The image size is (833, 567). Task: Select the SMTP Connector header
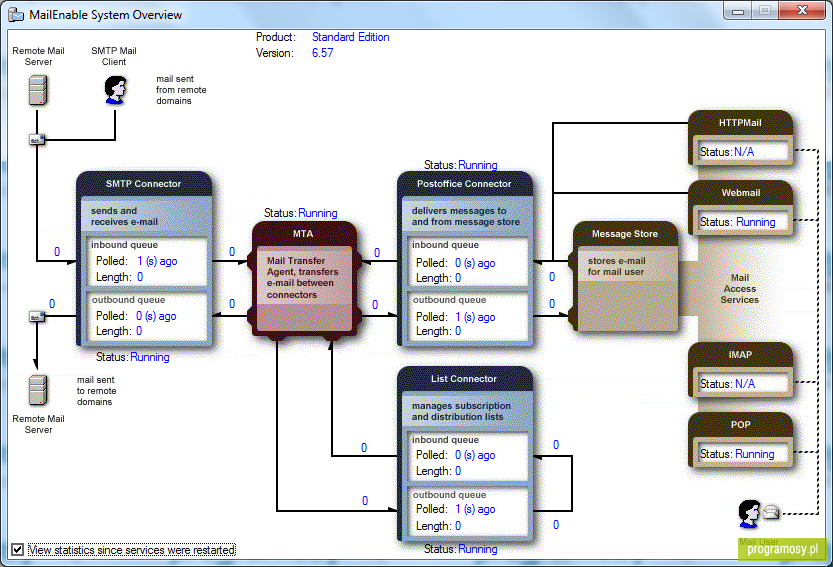143,183
